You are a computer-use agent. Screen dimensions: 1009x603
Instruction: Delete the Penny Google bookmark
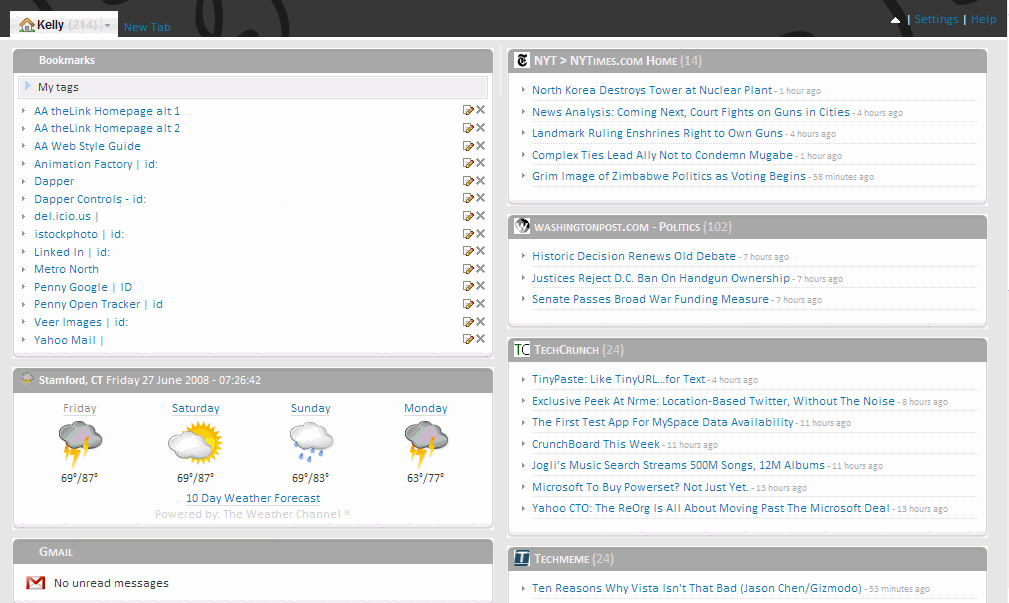481,286
